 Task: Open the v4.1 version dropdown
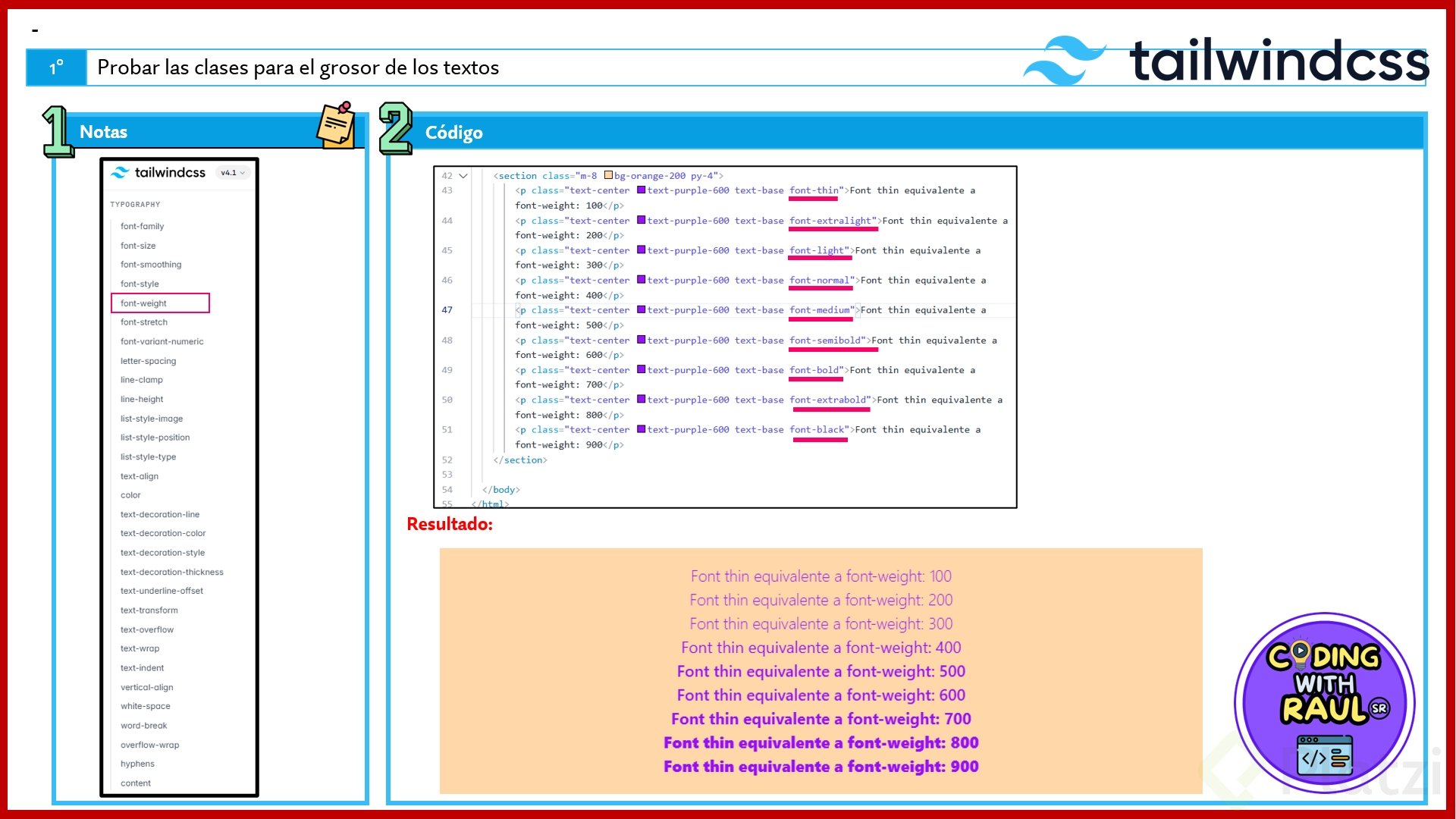[233, 173]
